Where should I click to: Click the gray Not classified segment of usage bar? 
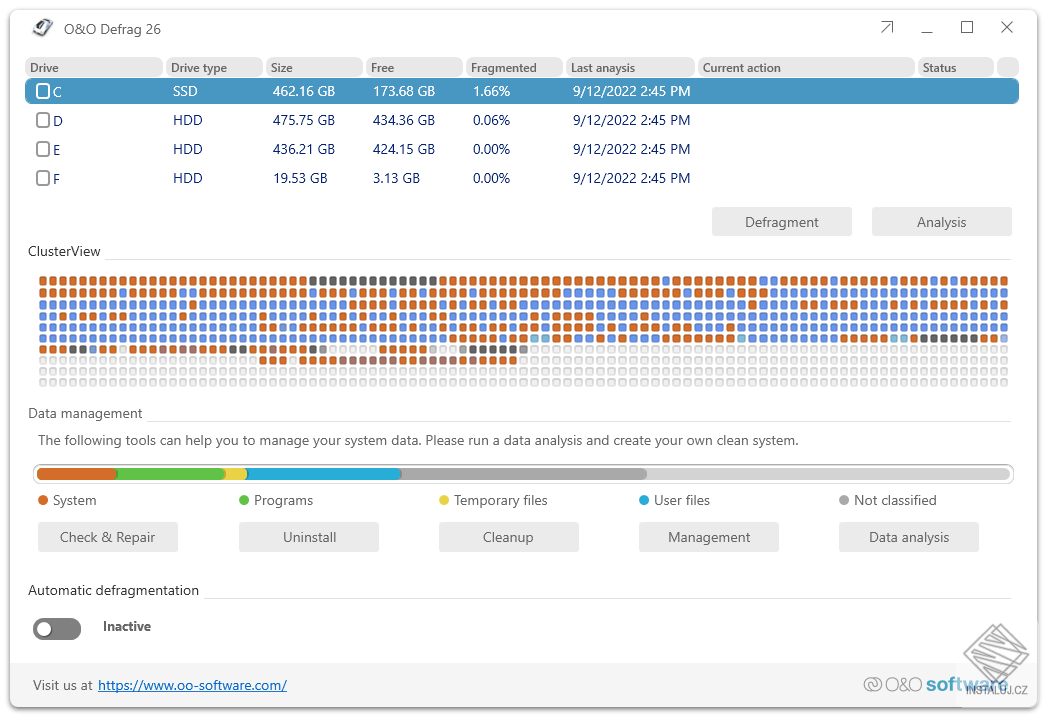pyautogui.click(x=524, y=474)
